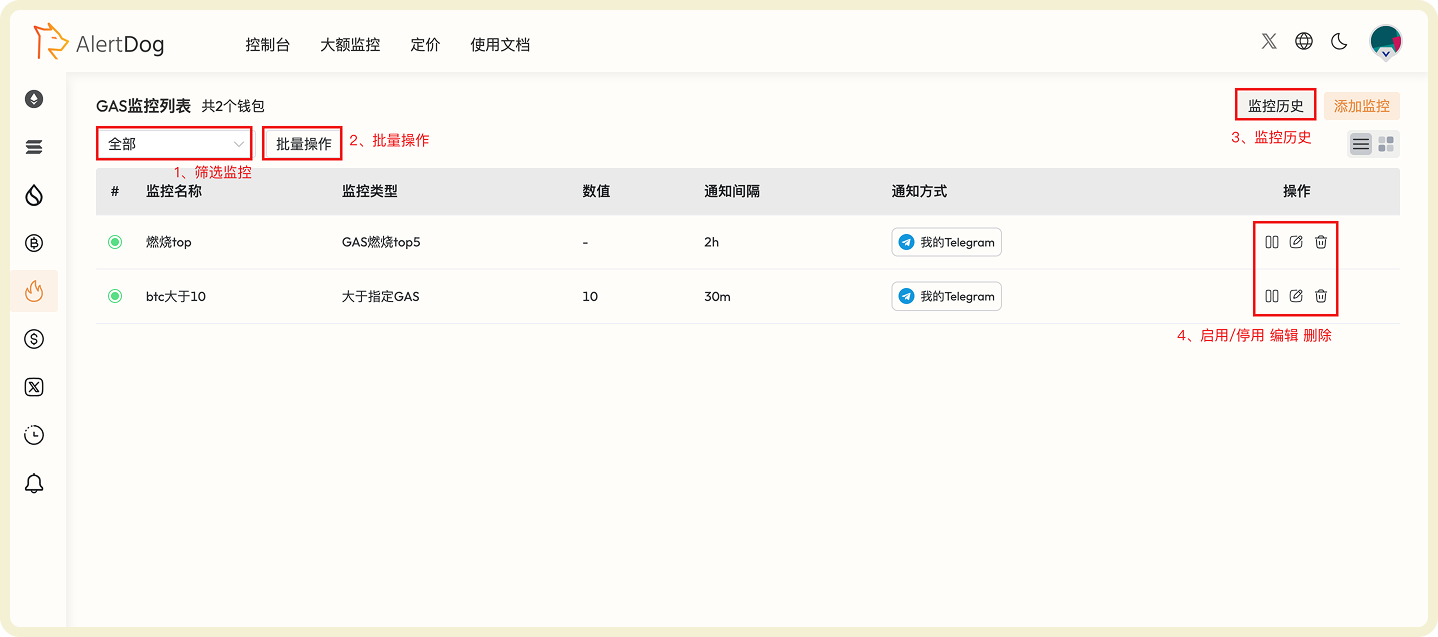Click the 添加监控 button
This screenshot has width=1438, height=637.
coord(1361,105)
